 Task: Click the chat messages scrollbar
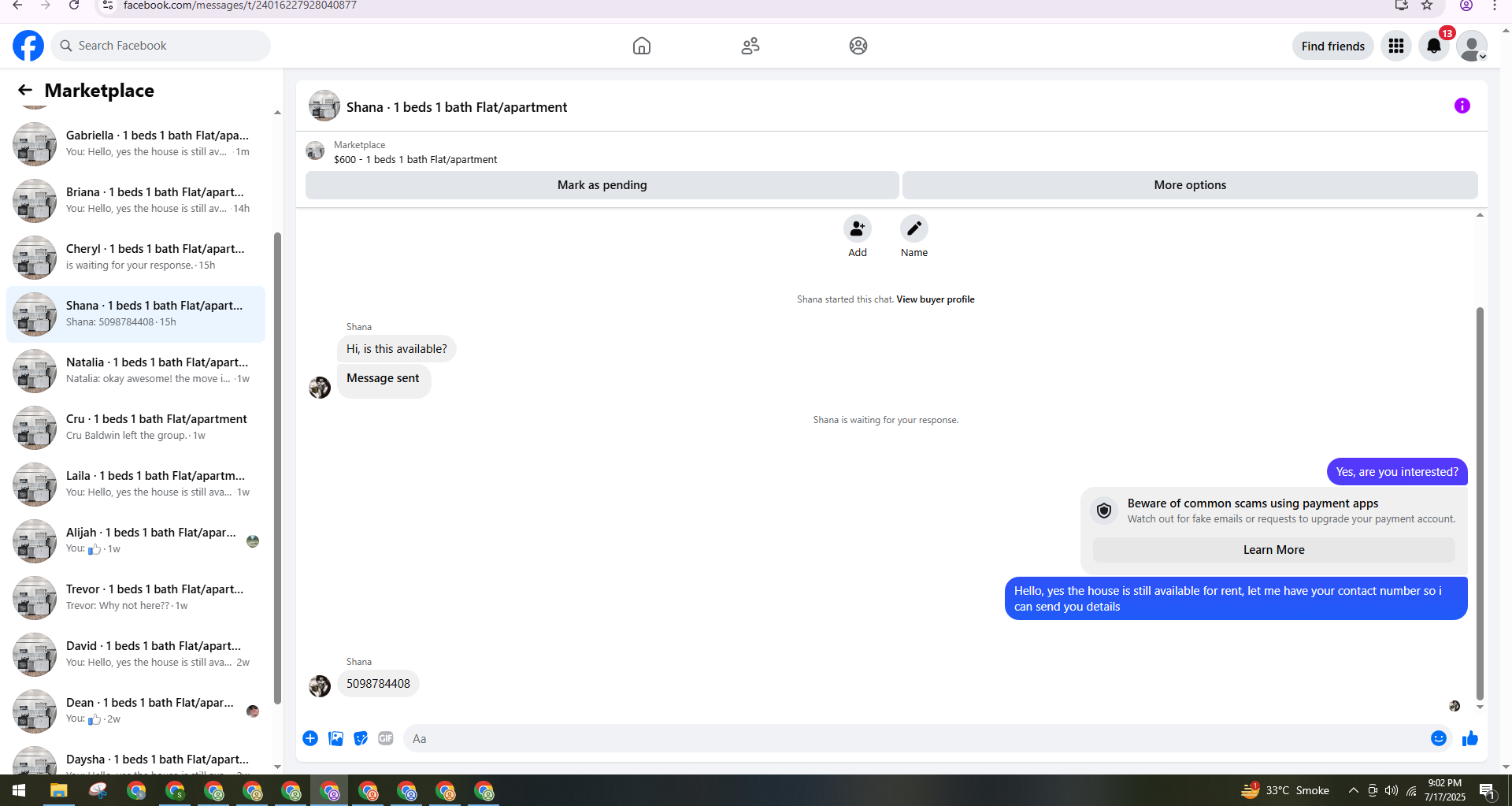[x=1480, y=503]
